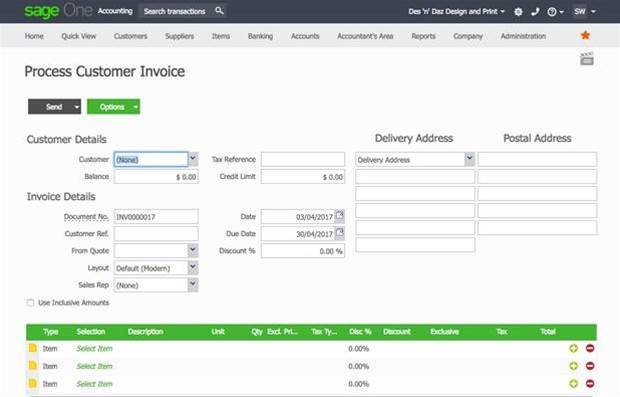
Task: Open the Quick View menu
Action: tap(79, 36)
